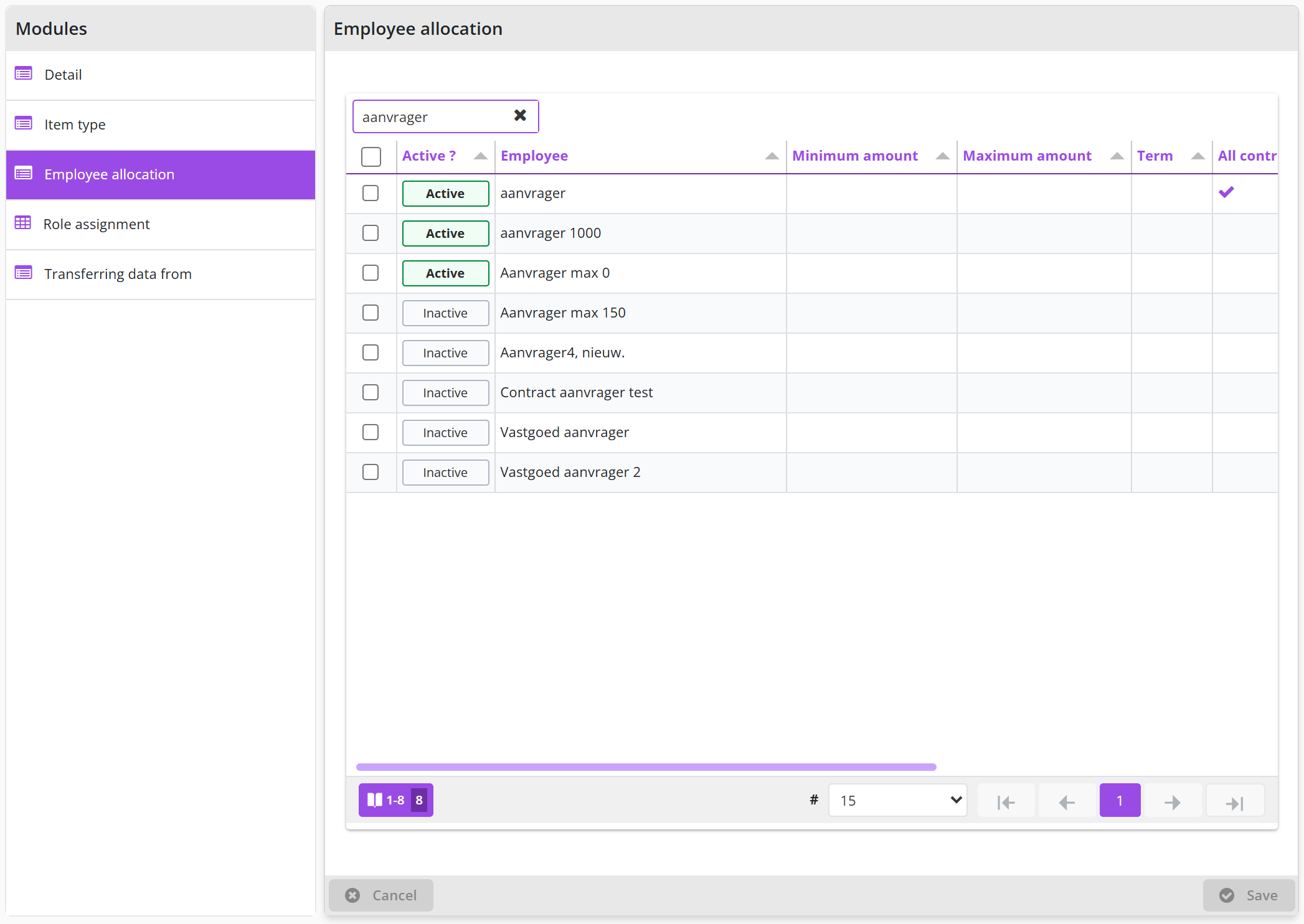Click the Aanvrager max 150 employee name
The image size is (1304, 924).
click(x=563, y=313)
